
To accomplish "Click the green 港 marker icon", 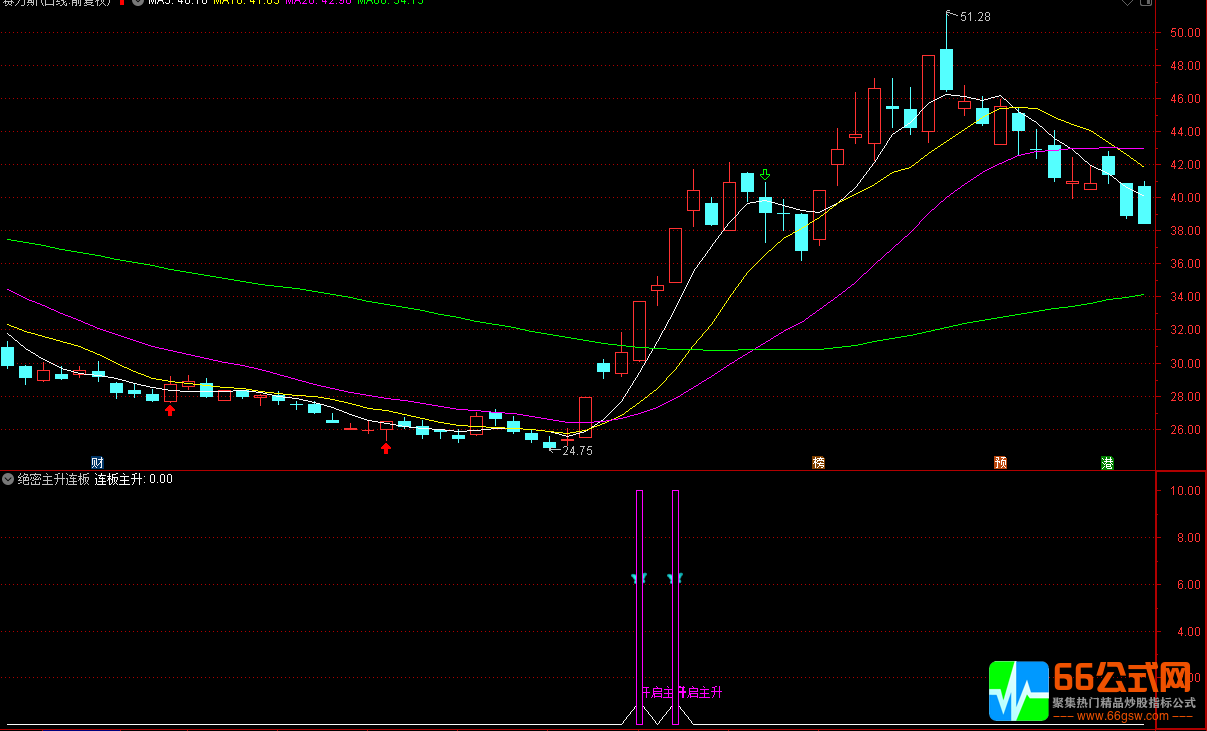I will tap(1108, 462).
